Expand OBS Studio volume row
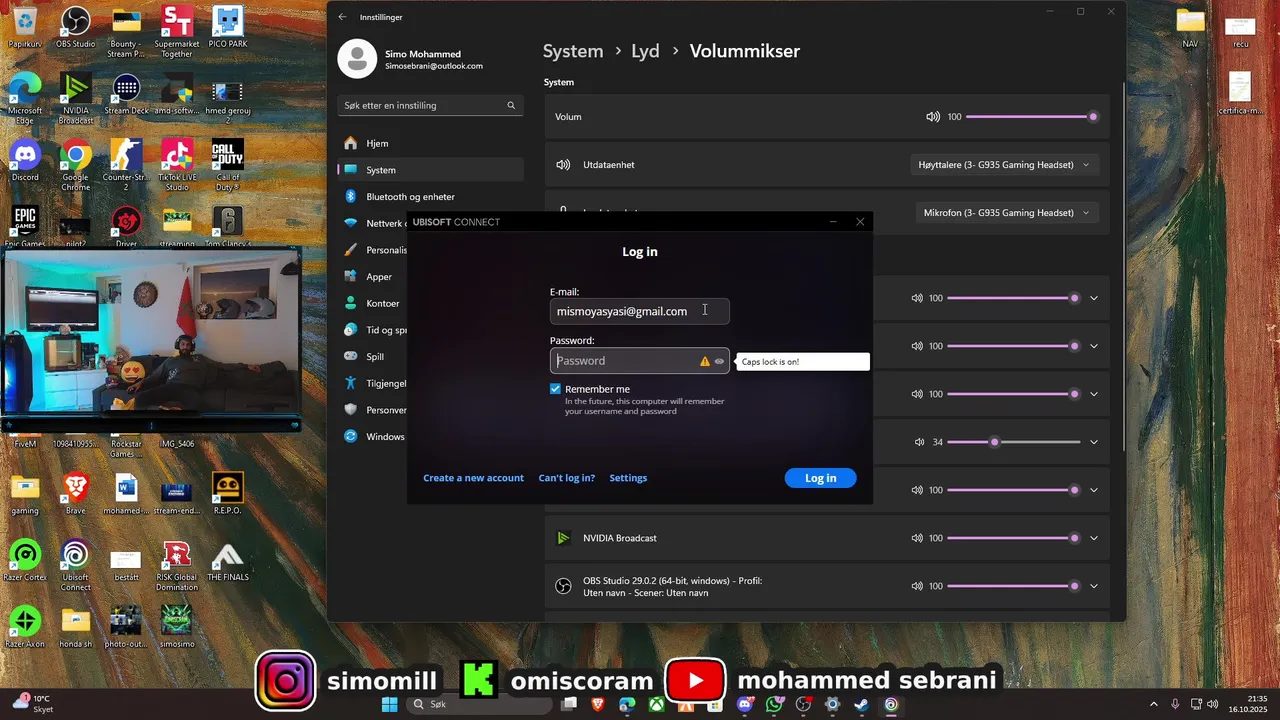Screen dimensions: 1280x720 [x=1094, y=586]
